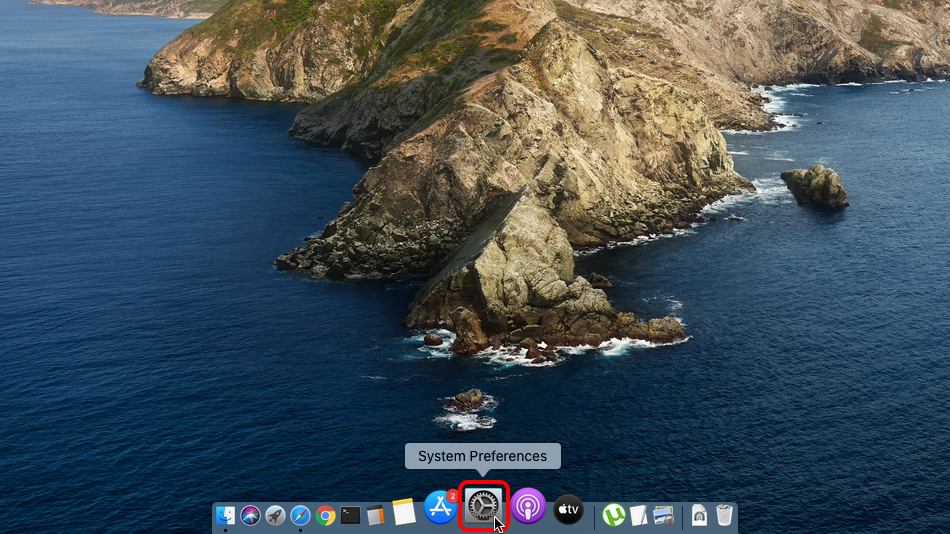The width and height of the screenshot is (950, 534).
Task: Open the Trash in the Dock
Action: (724, 516)
